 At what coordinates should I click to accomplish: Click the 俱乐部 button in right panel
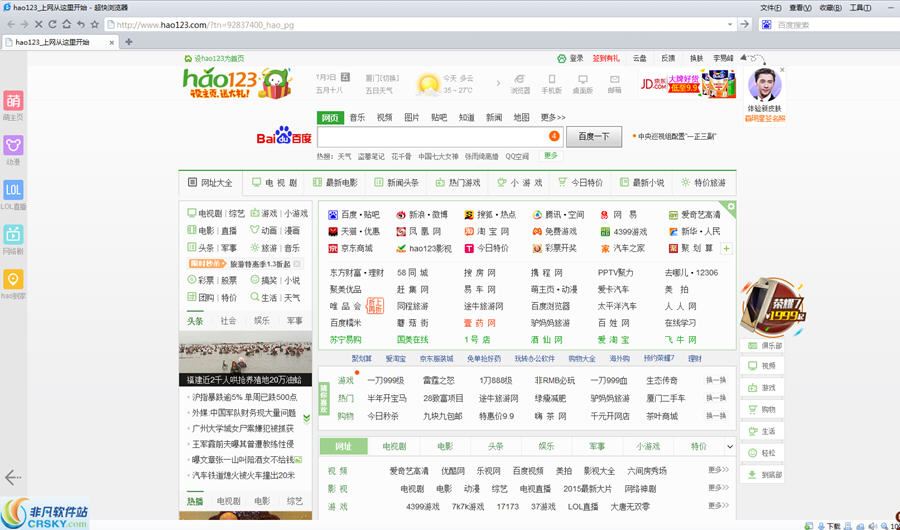tap(762, 346)
